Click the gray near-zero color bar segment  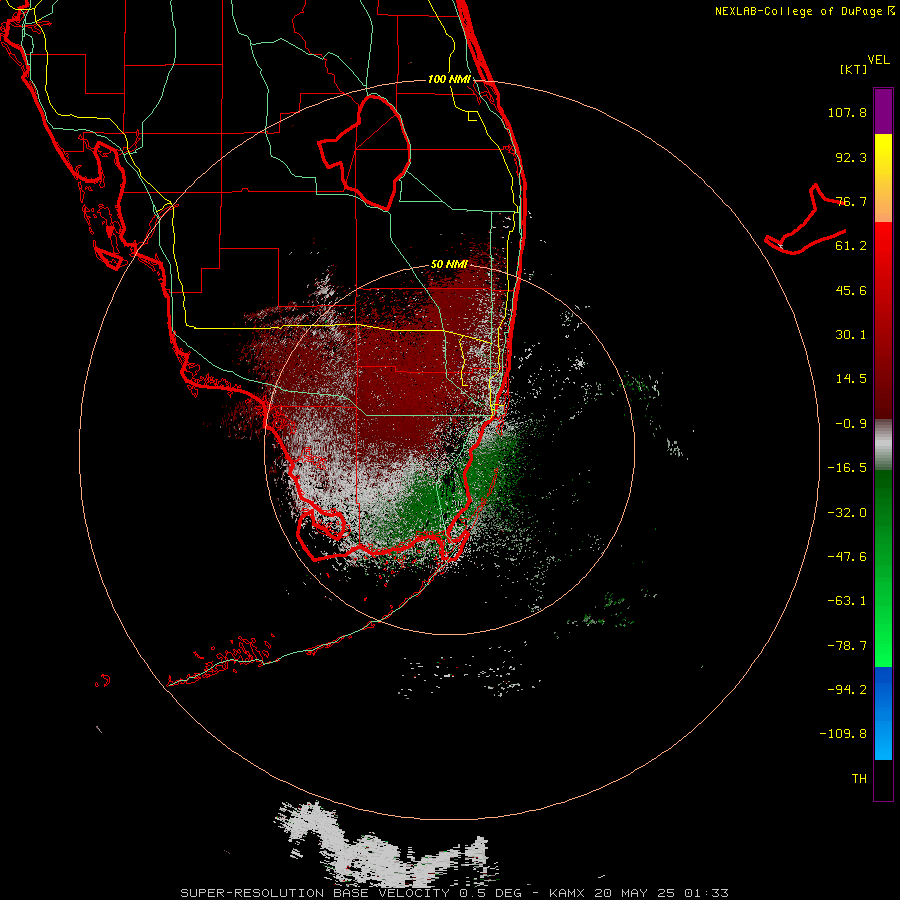(883, 445)
